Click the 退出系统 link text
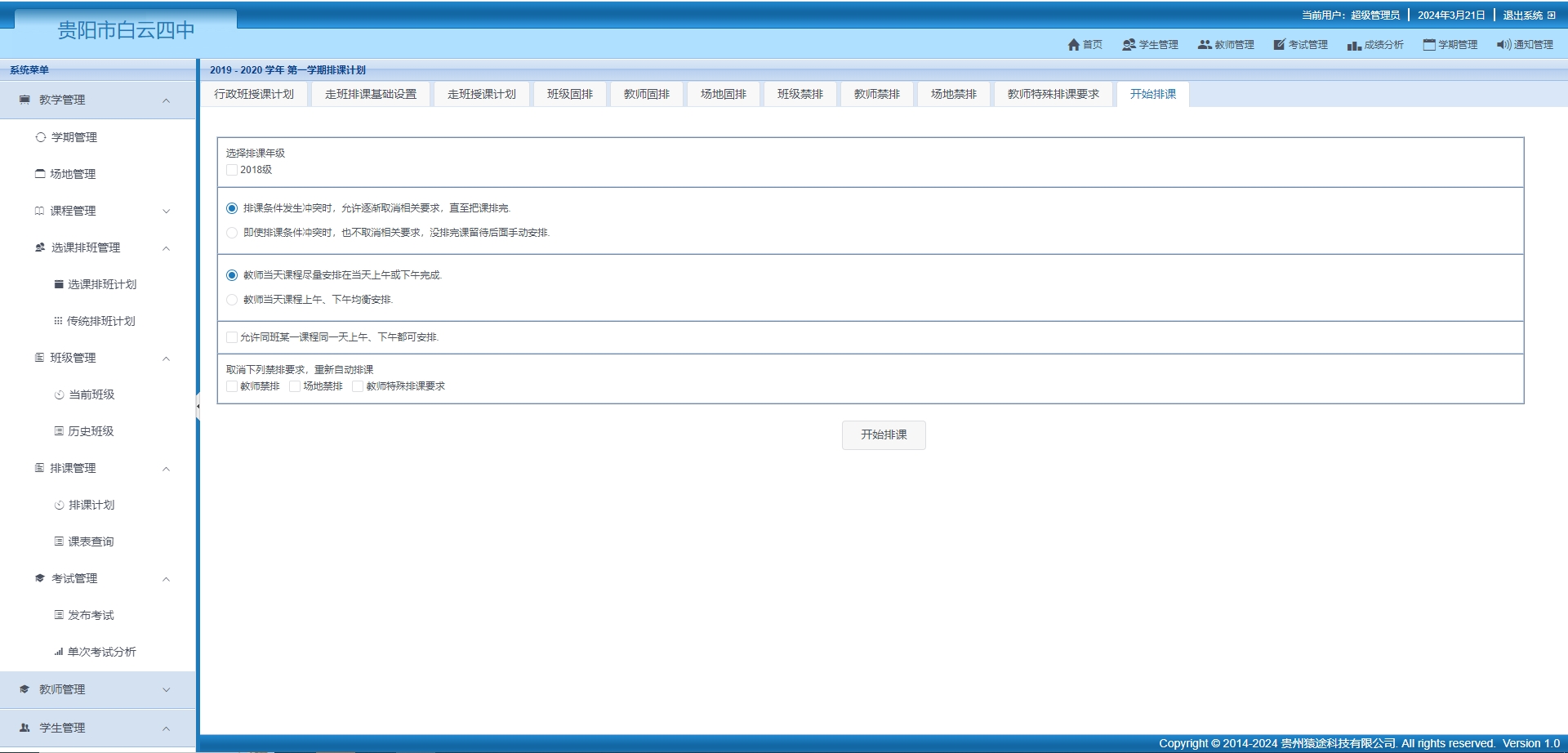 [1522, 16]
